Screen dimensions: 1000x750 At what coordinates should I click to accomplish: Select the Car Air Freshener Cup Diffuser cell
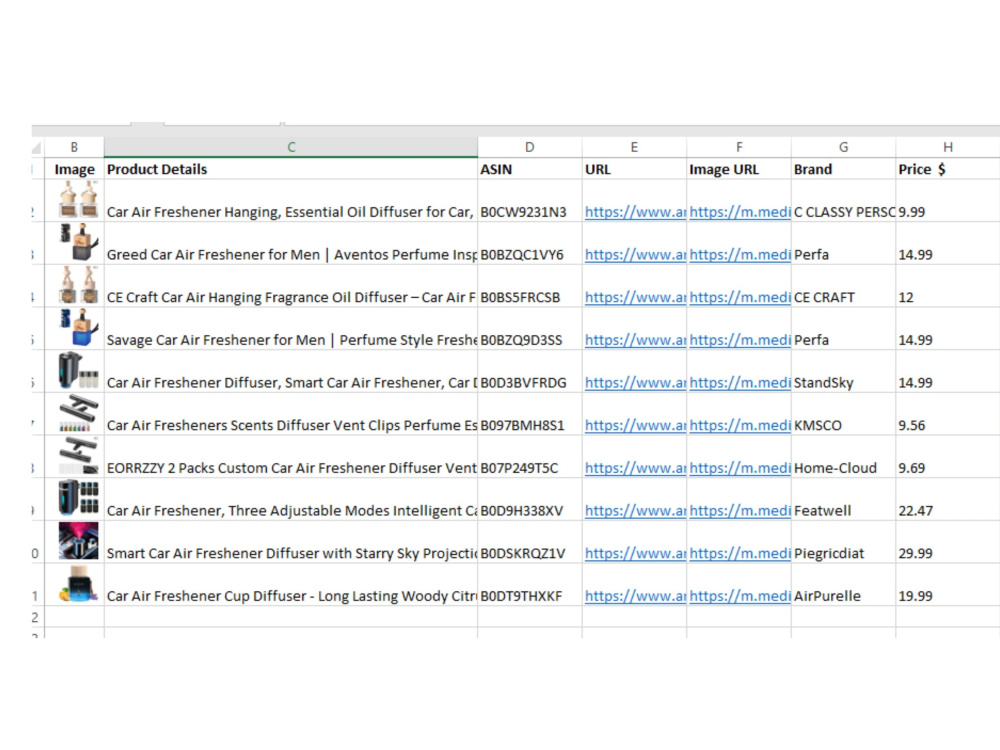pos(291,585)
